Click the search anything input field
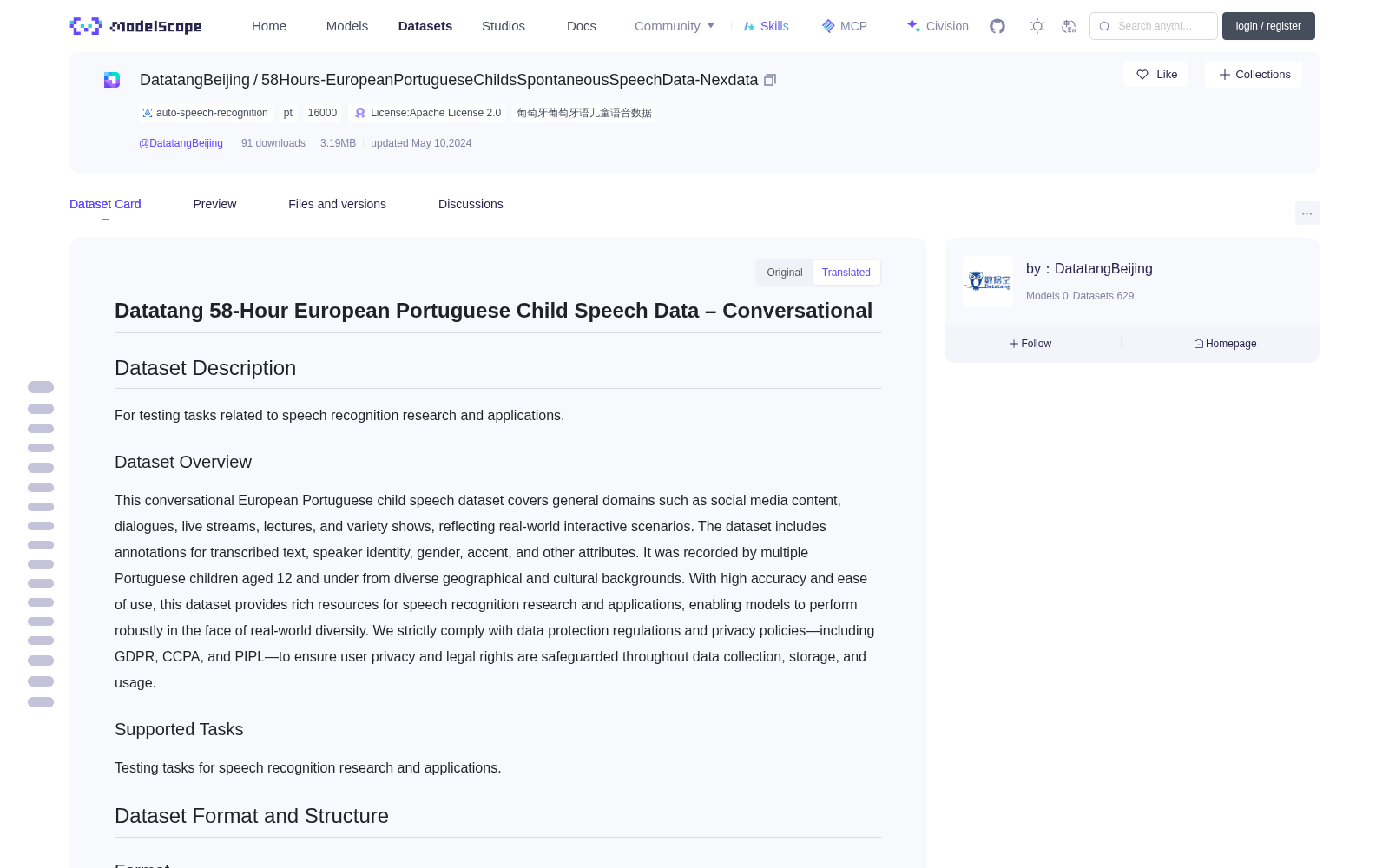 [x=1154, y=26]
